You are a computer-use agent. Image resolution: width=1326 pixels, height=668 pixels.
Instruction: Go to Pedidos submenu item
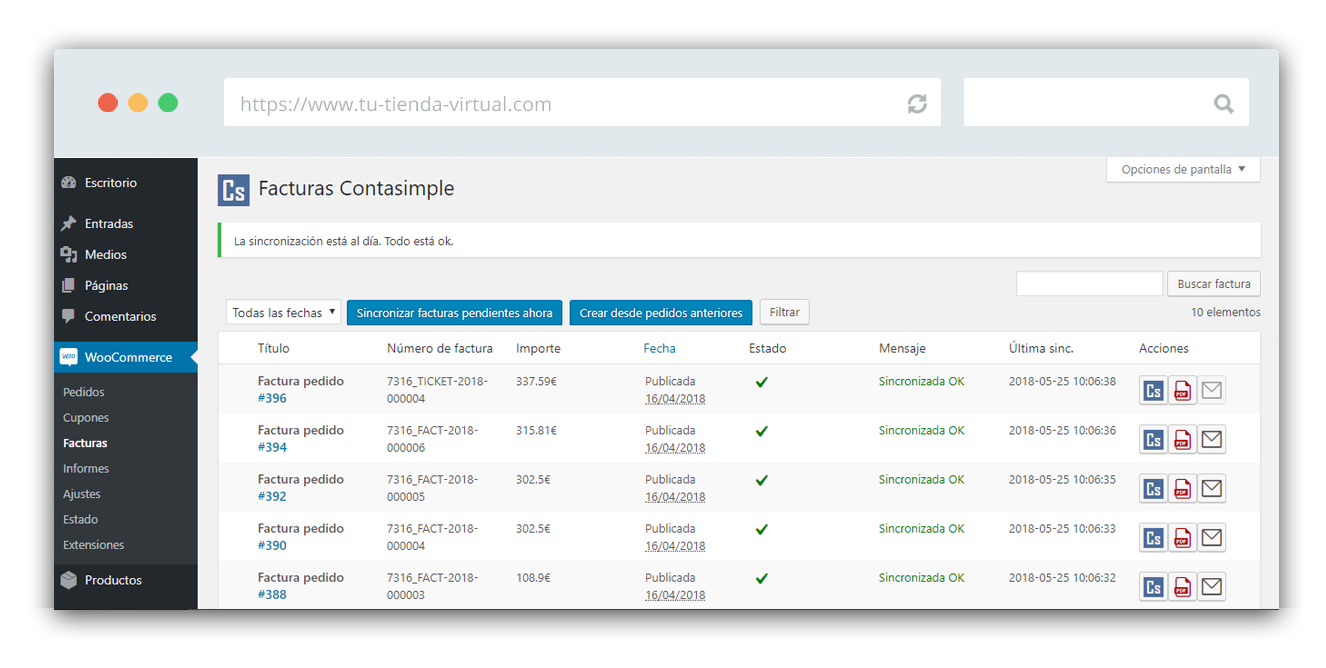(x=84, y=393)
